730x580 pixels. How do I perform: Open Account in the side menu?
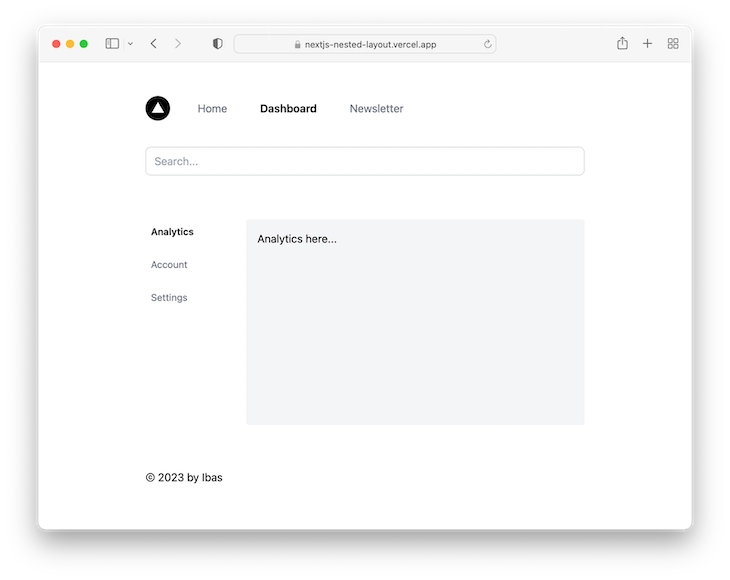pos(169,265)
